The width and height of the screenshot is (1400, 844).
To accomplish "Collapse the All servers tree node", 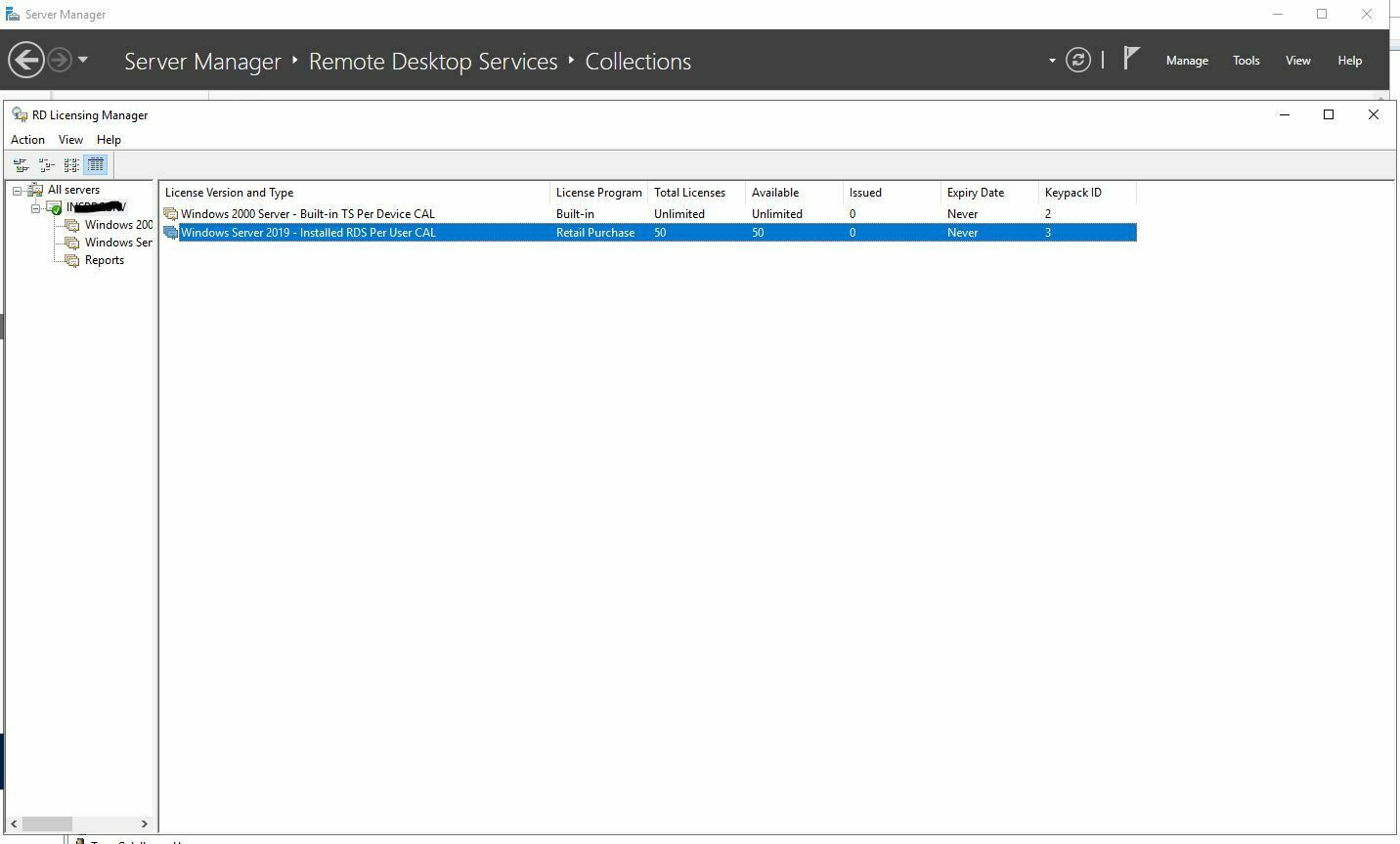I will (x=17, y=189).
